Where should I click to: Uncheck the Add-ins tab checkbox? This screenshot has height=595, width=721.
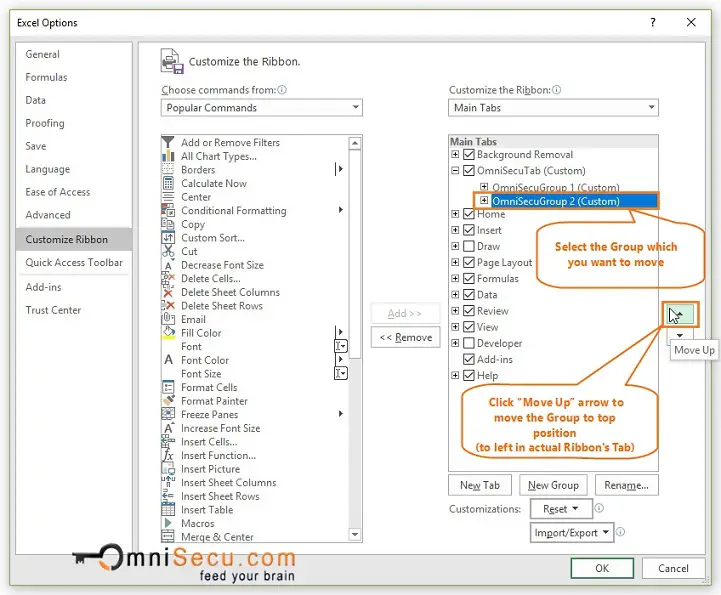point(469,359)
